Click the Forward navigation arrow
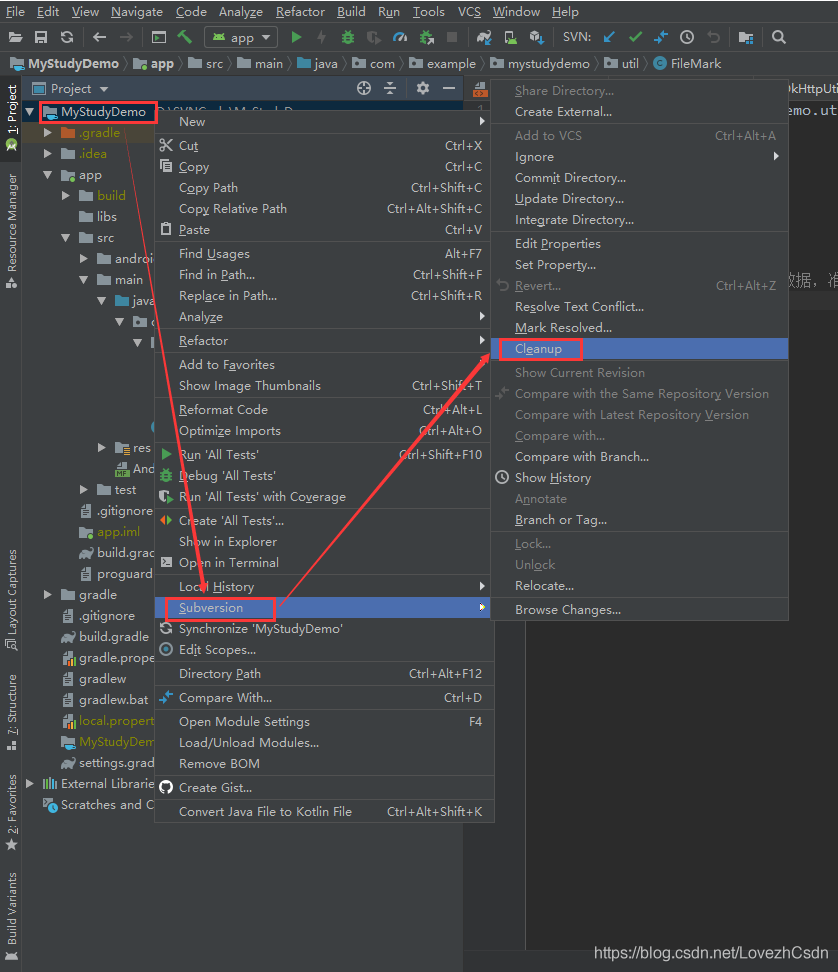838x972 pixels. point(126,37)
